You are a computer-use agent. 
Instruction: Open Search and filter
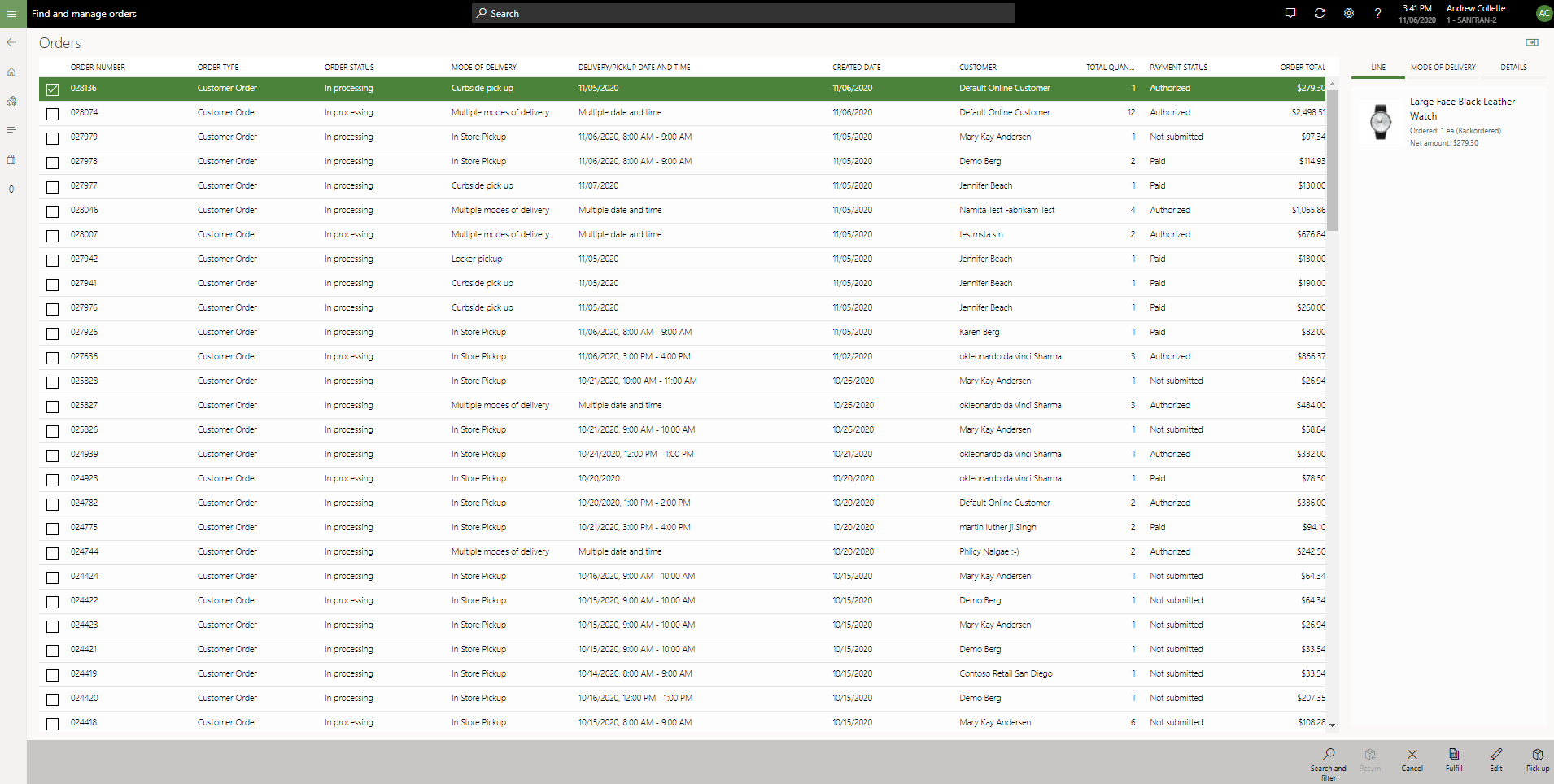coord(1328,760)
